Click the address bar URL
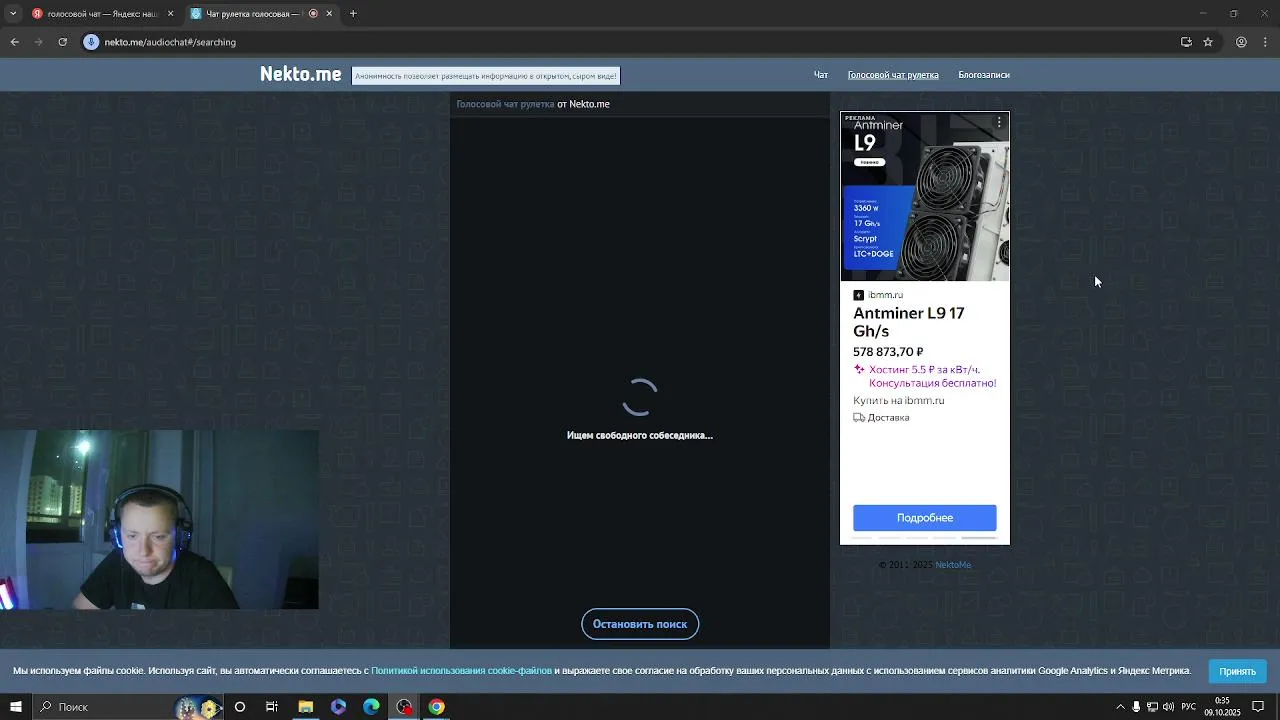The image size is (1280, 720). [170, 42]
